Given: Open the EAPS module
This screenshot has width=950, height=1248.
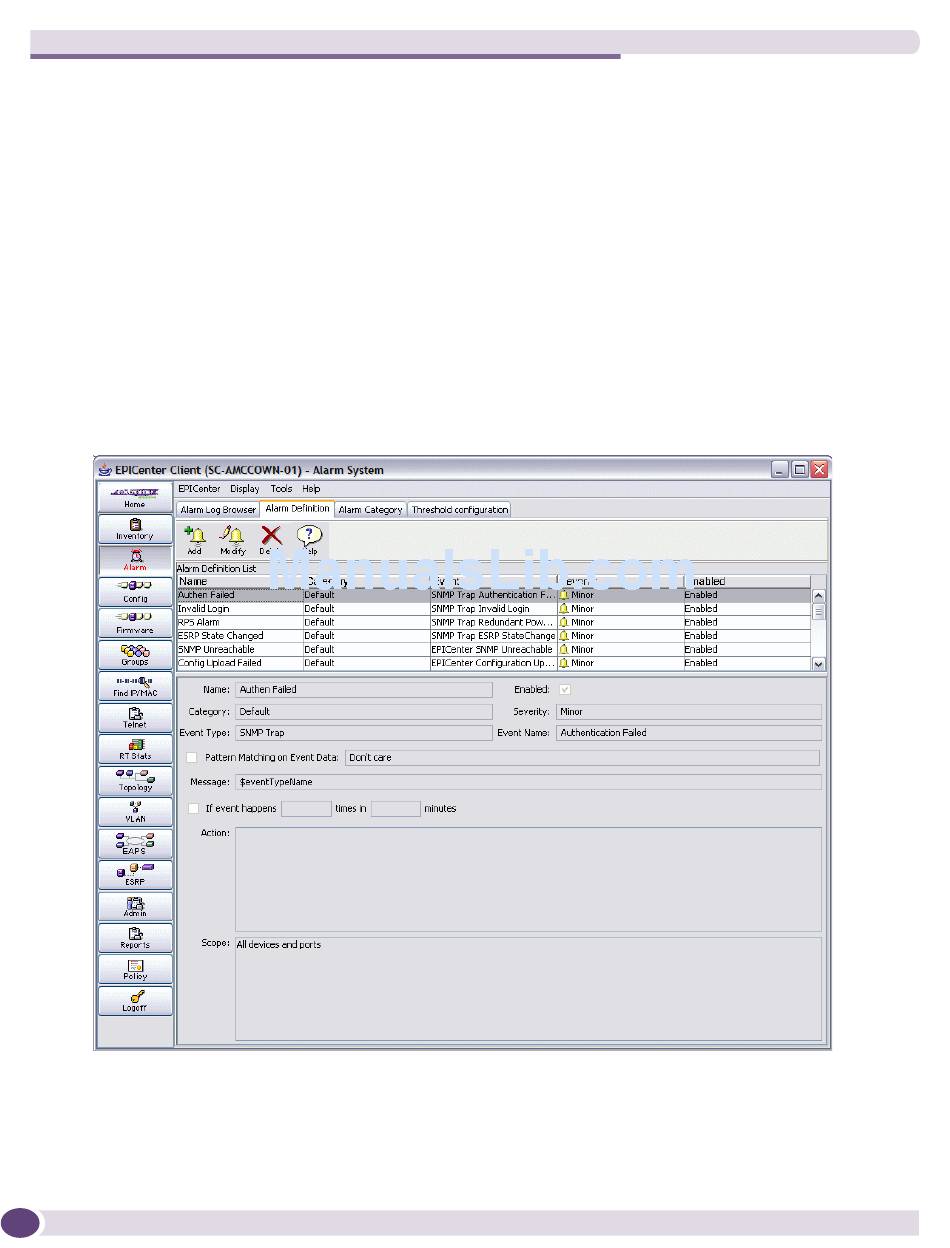Looking at the screenshot, I should coord(135,843).
